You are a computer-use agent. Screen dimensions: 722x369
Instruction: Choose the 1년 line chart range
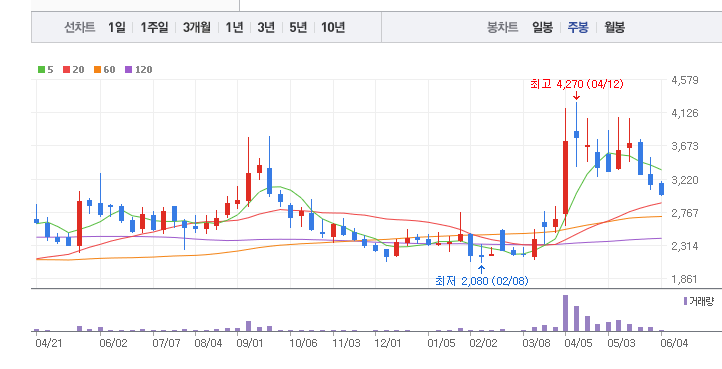coord(234,28)
